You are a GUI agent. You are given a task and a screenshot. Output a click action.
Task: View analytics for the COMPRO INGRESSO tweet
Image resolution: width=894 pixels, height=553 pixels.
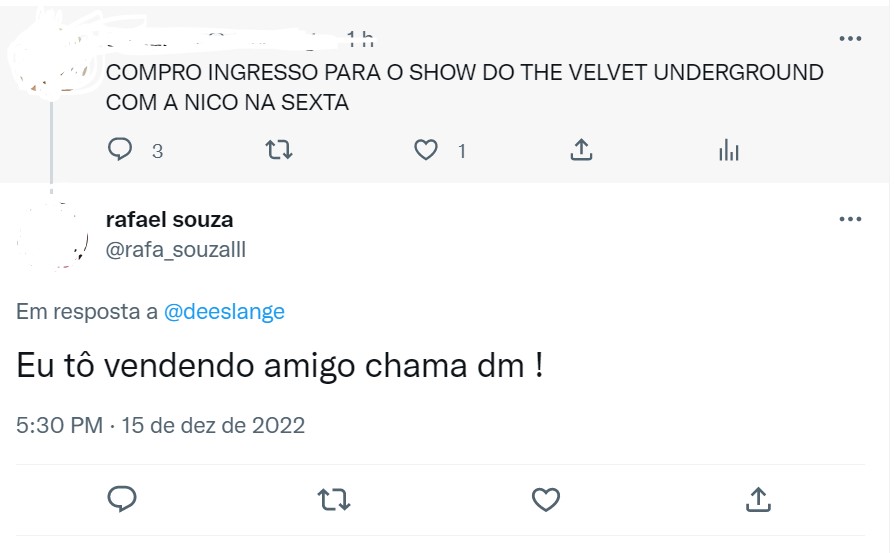point(729,151)
